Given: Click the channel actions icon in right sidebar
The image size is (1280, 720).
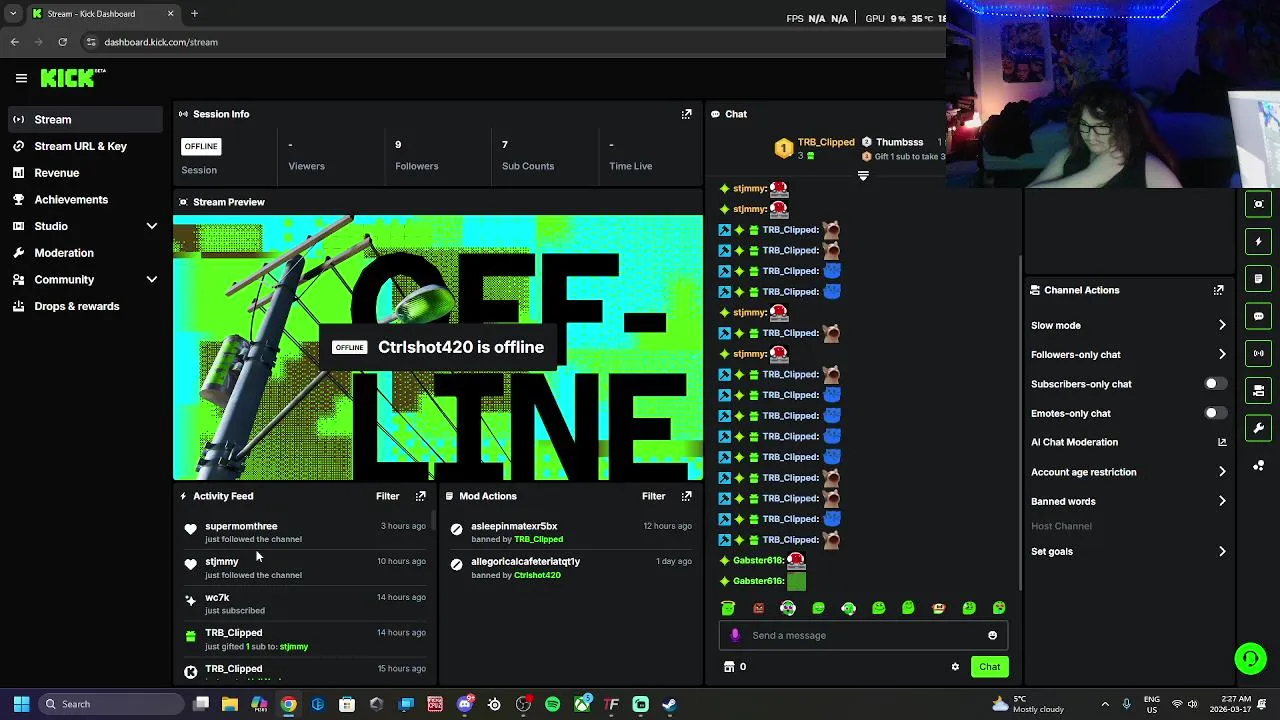Looking at the screenshot, I should click(1258, 390).
